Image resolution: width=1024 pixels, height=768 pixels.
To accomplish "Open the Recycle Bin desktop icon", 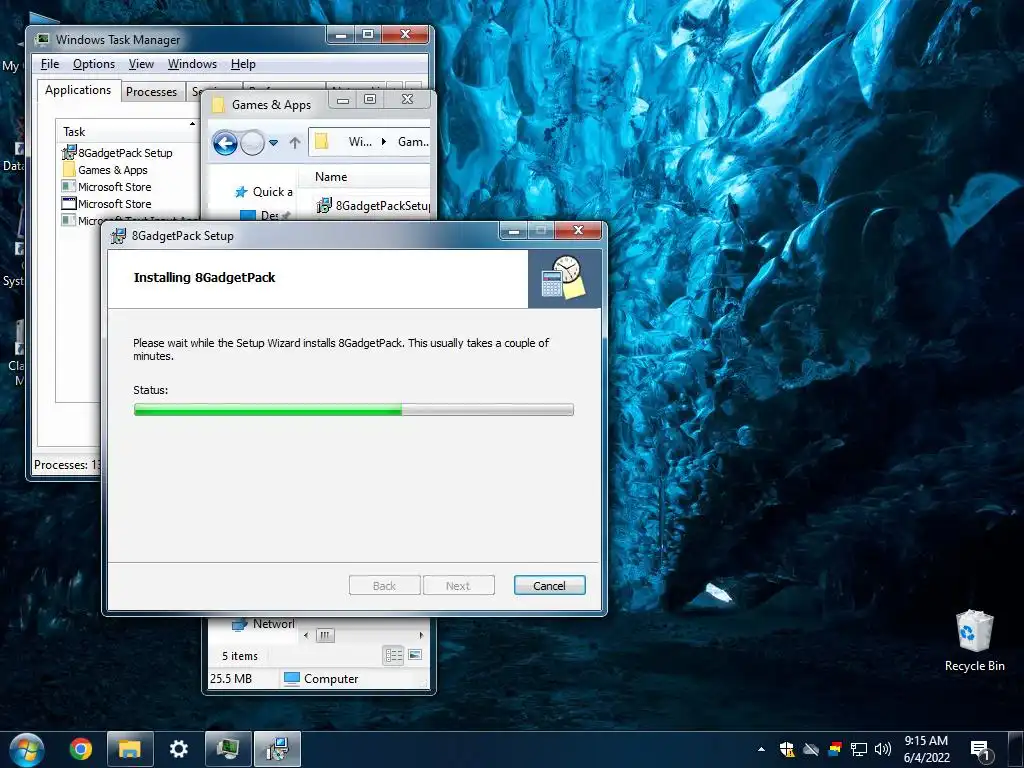I will click(x=974, y=641).
